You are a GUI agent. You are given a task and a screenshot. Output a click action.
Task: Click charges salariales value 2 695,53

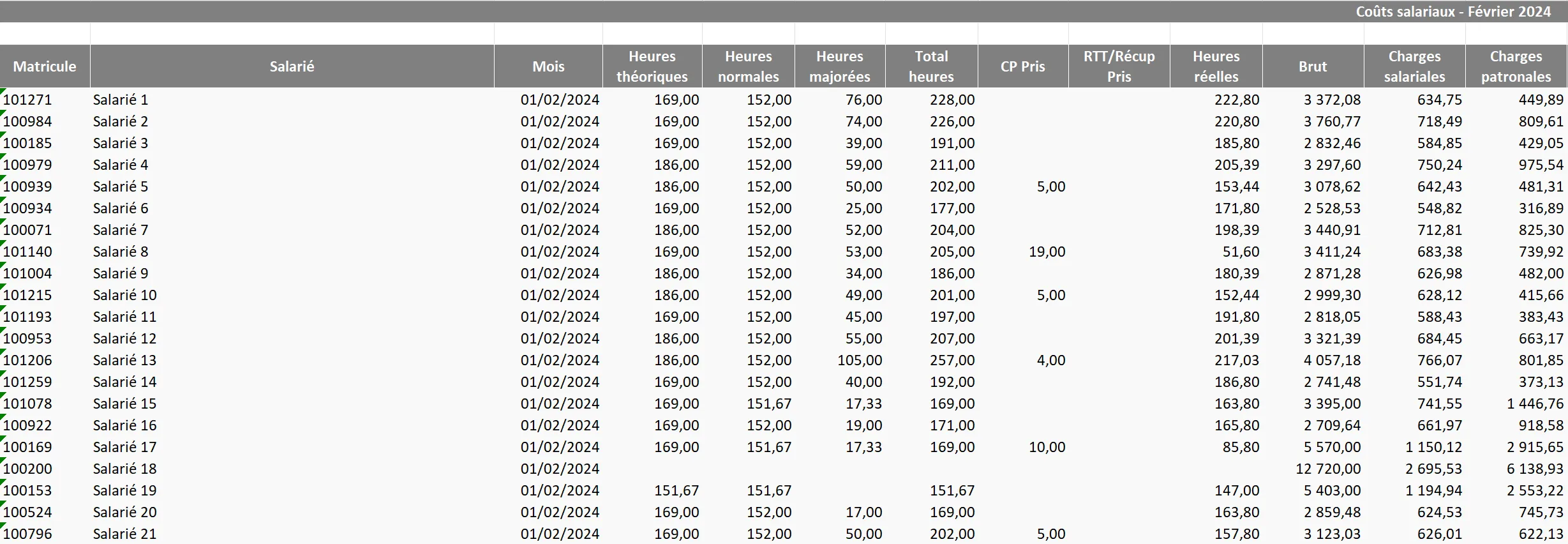(x=1433, y=469)
